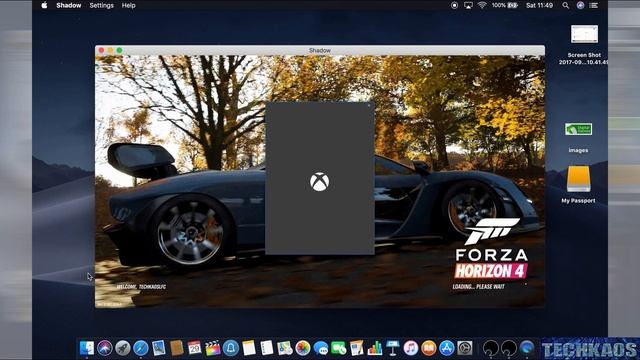Open the Mail stamp icon in dock
640x360 pixels.
pyautogui.click(x=158, y=348)
